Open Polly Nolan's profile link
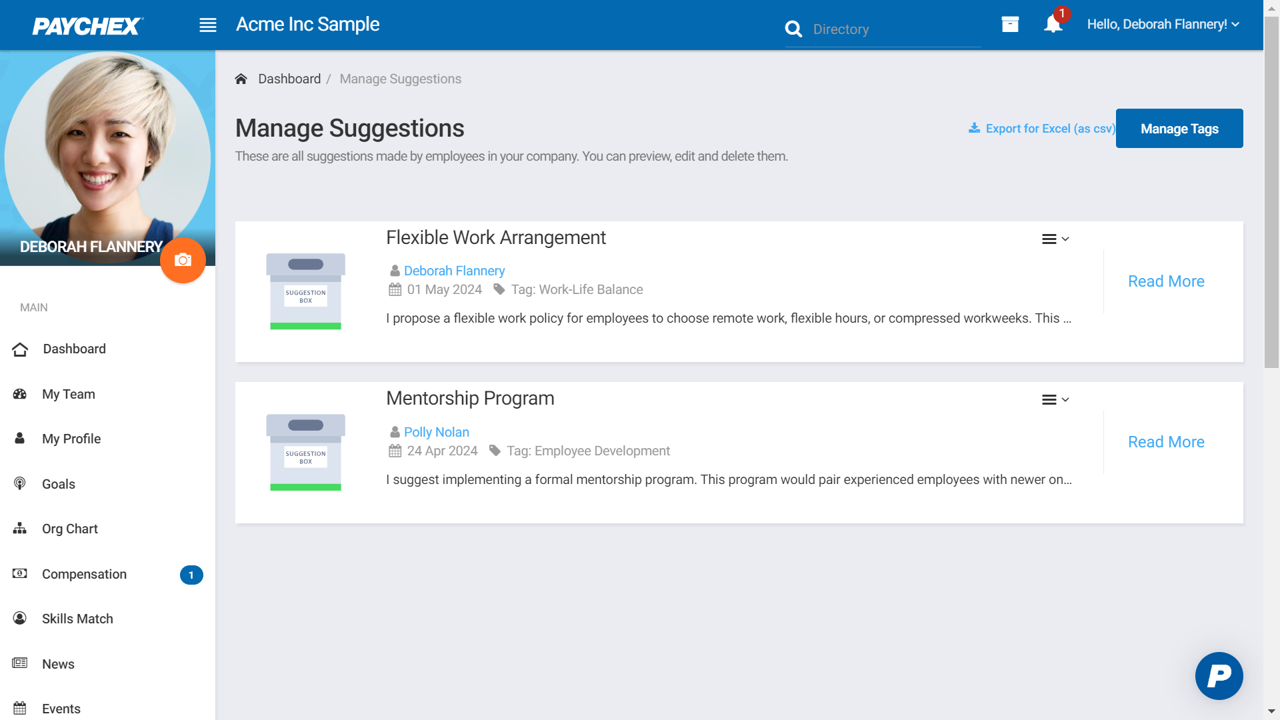The width and height of the screenshot is (1280, 720). (436, 431)
